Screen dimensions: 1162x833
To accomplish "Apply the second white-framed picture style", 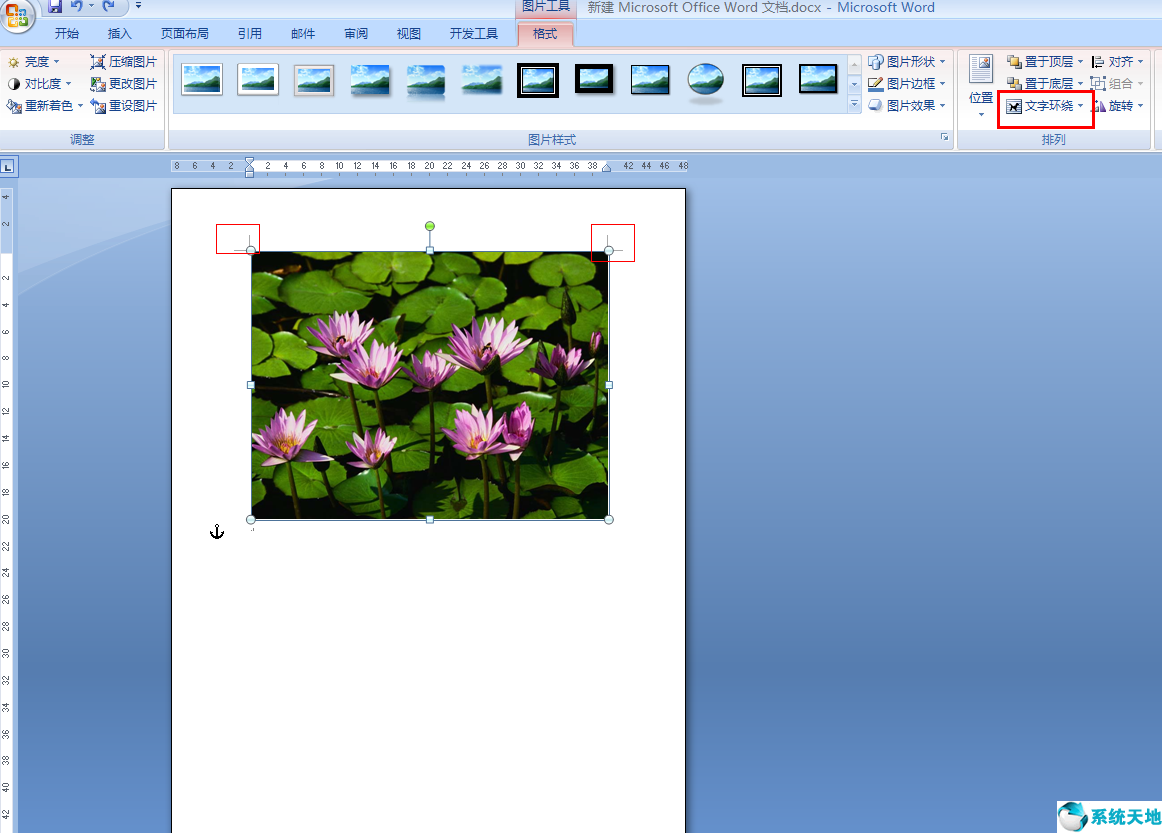I will tap(258, 80).
